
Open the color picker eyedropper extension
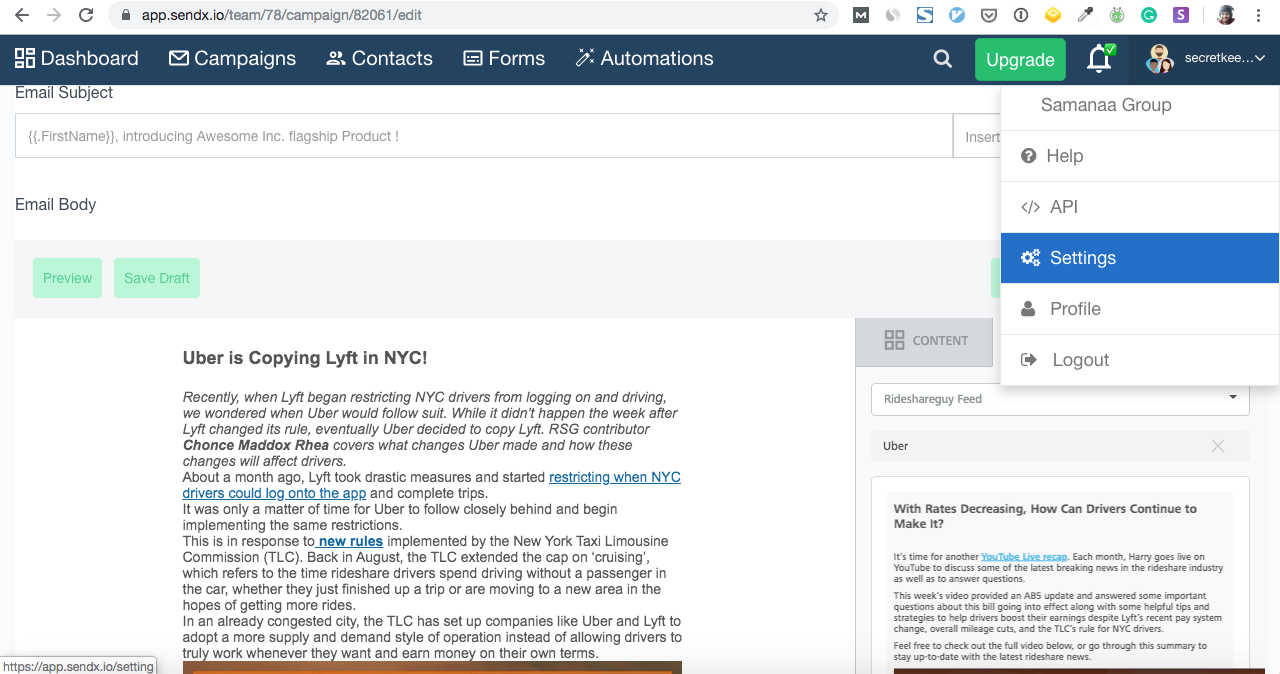pyautogui.click(x=1085, y=15)
